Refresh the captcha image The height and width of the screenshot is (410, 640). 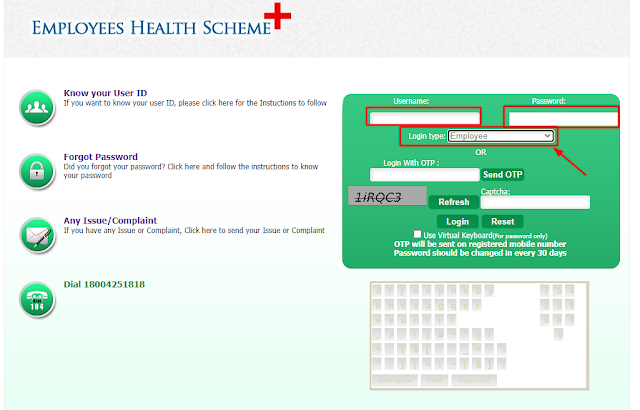tap(454, 202)
